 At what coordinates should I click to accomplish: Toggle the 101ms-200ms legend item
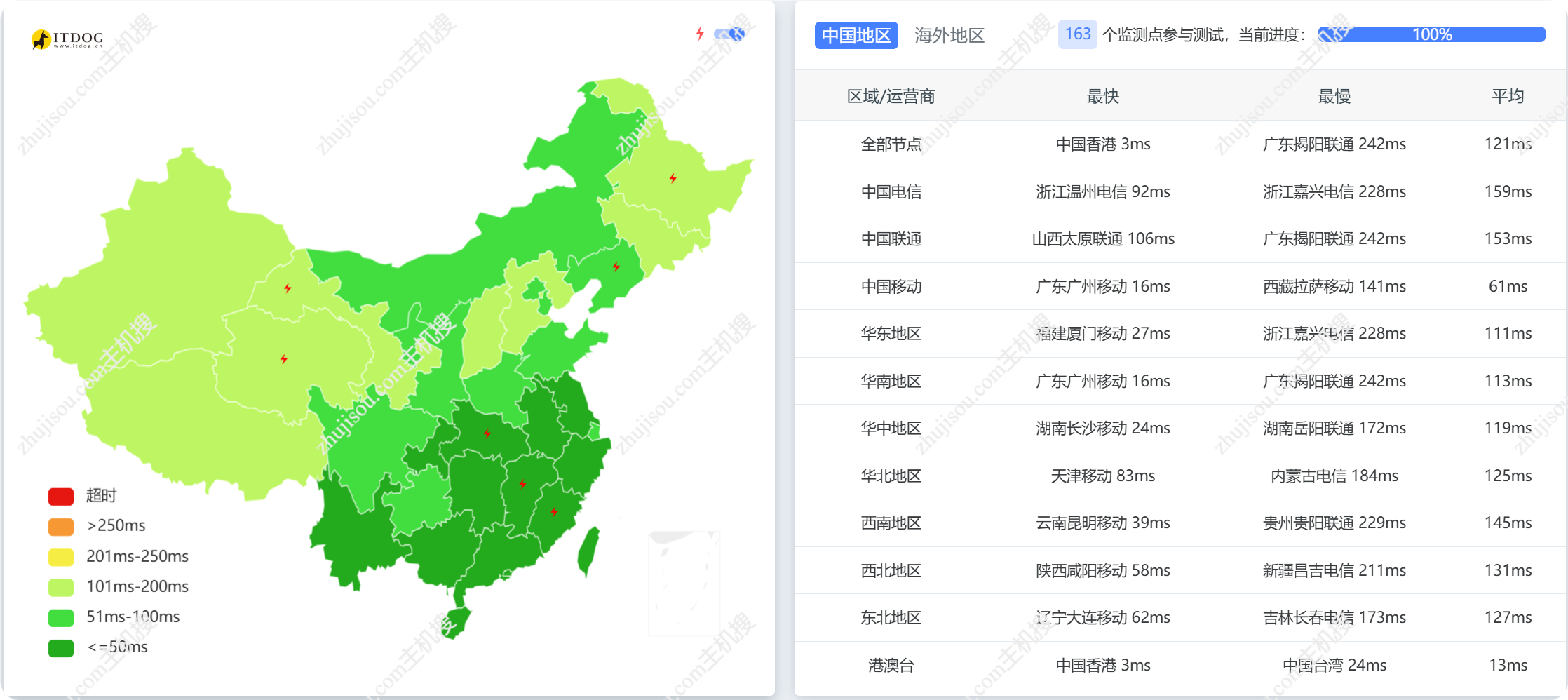coord(62,586)
